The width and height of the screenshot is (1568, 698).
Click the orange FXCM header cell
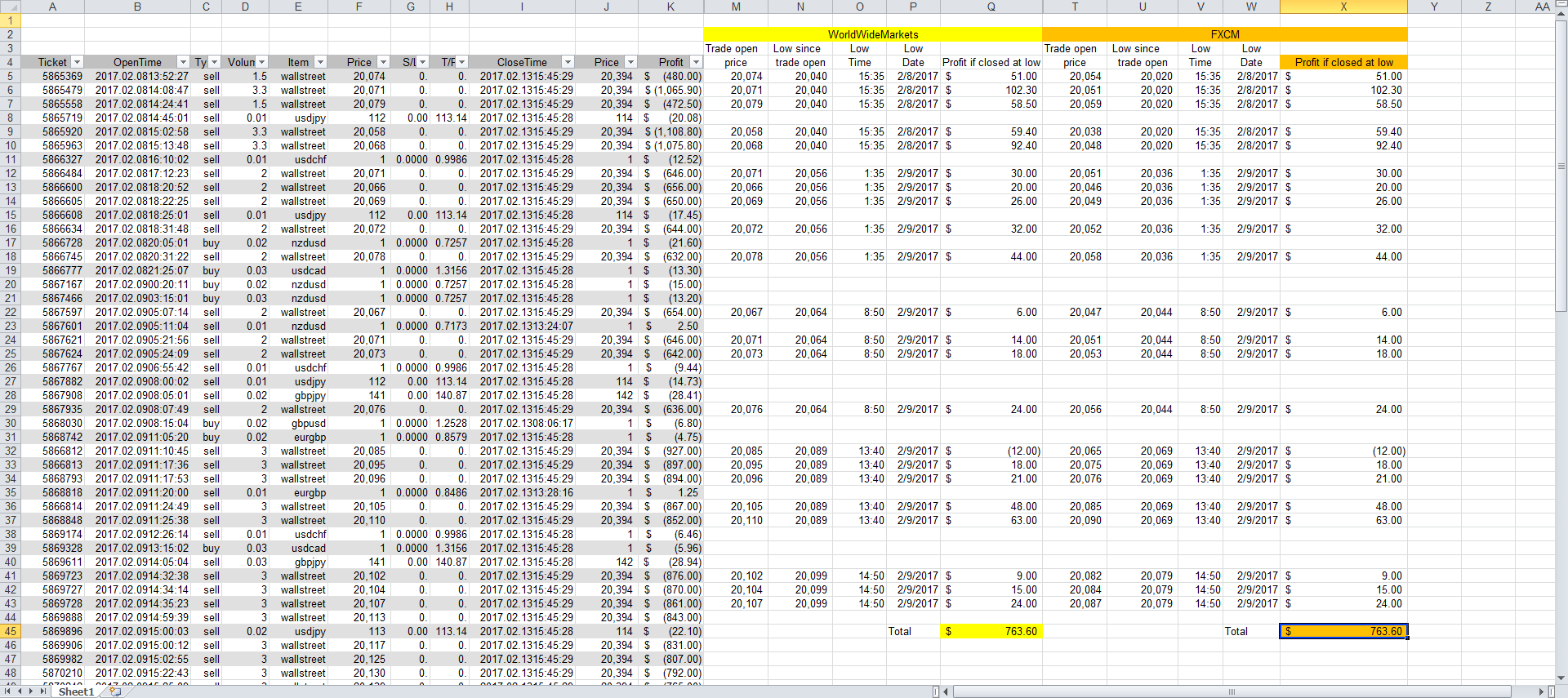(x=1225, y=34)
